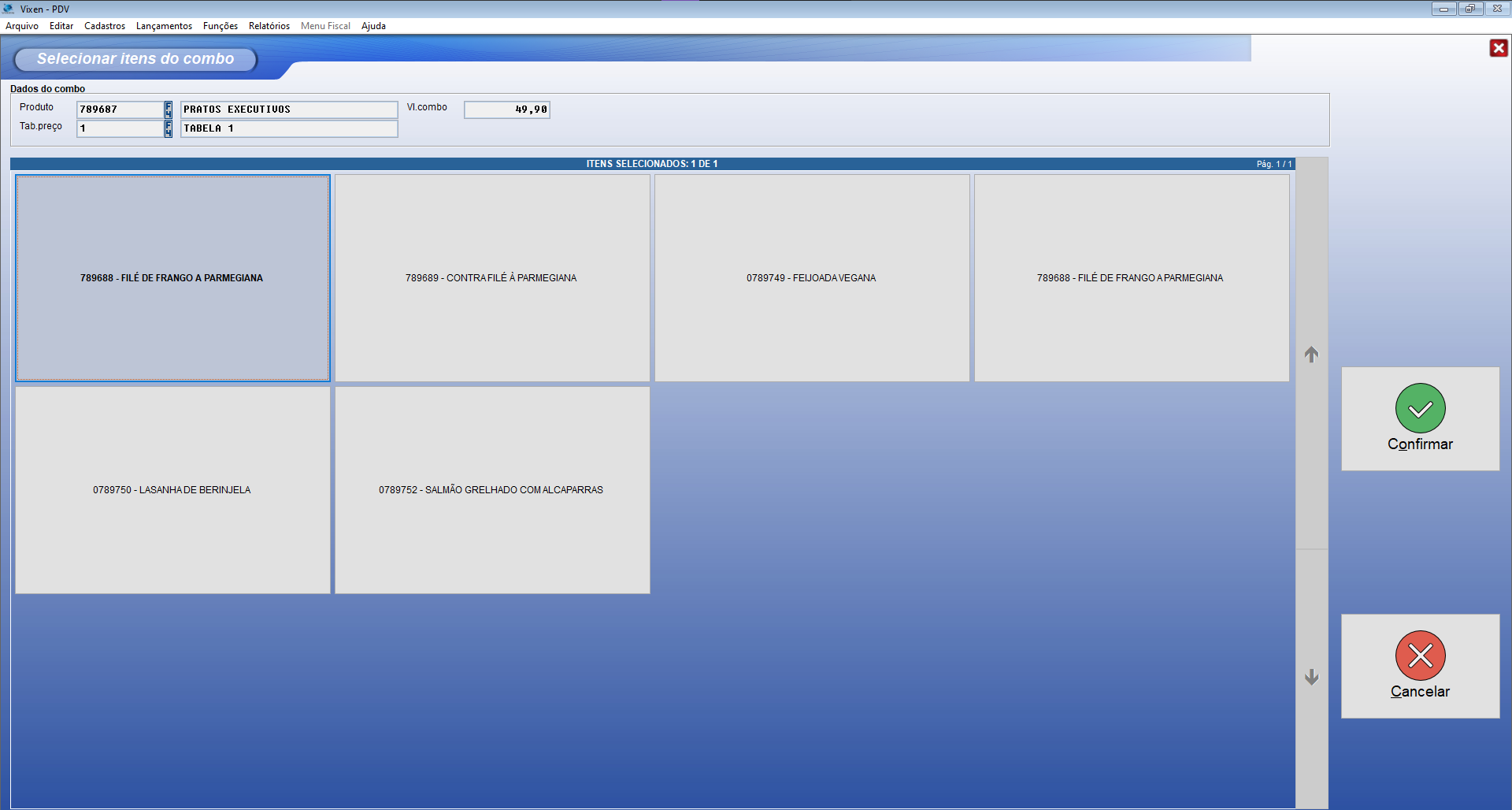
Task: Restore down the Vixen PDV window
Action: click(x=1469, y=9)
